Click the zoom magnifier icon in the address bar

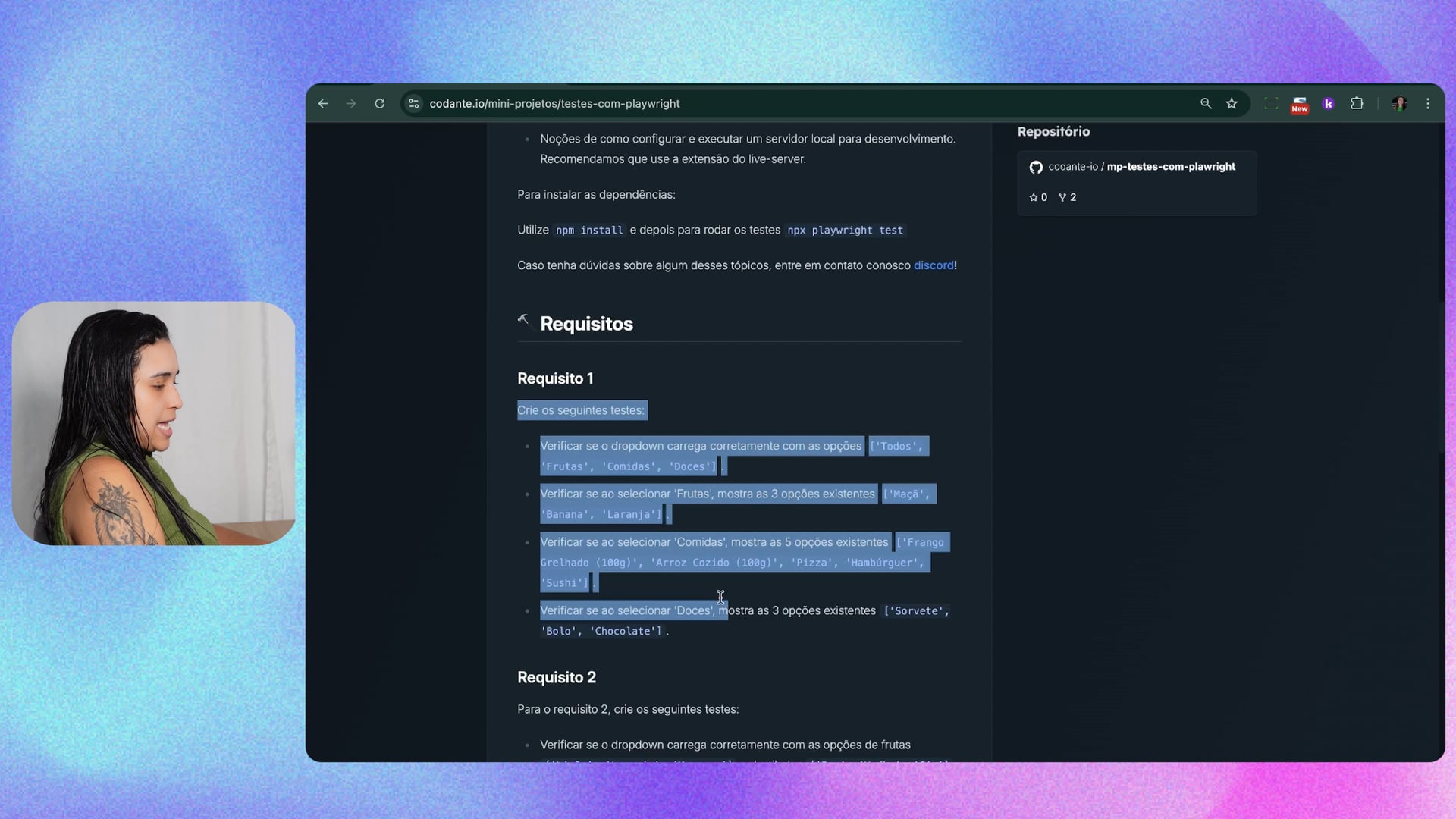(1206, 104)
